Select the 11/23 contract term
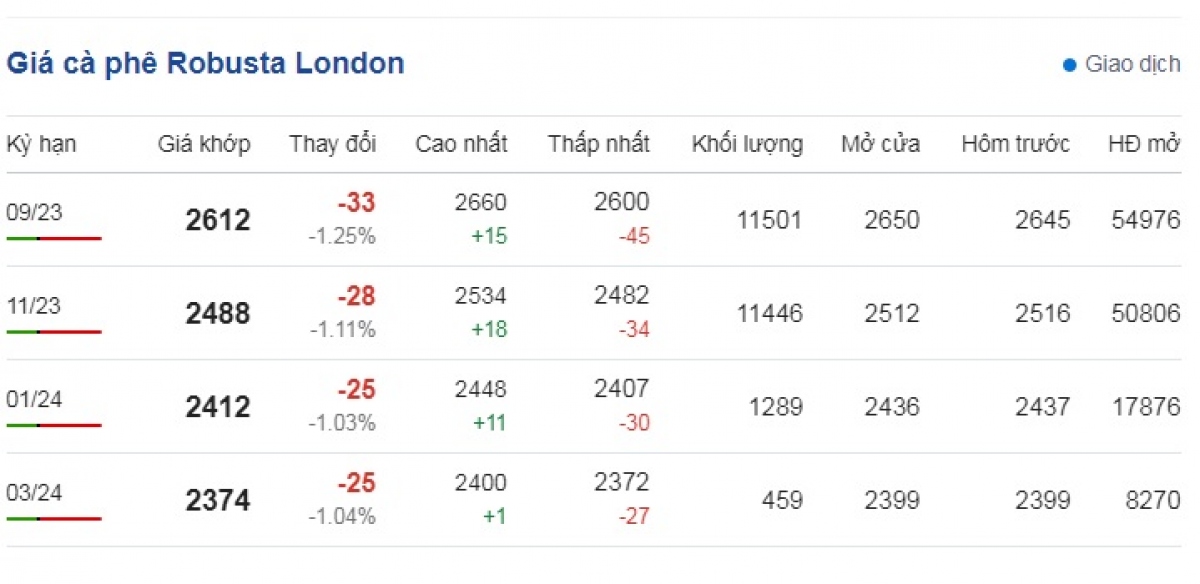Image resolution: width=1200 pixels, height=584 pixels. 33,305
